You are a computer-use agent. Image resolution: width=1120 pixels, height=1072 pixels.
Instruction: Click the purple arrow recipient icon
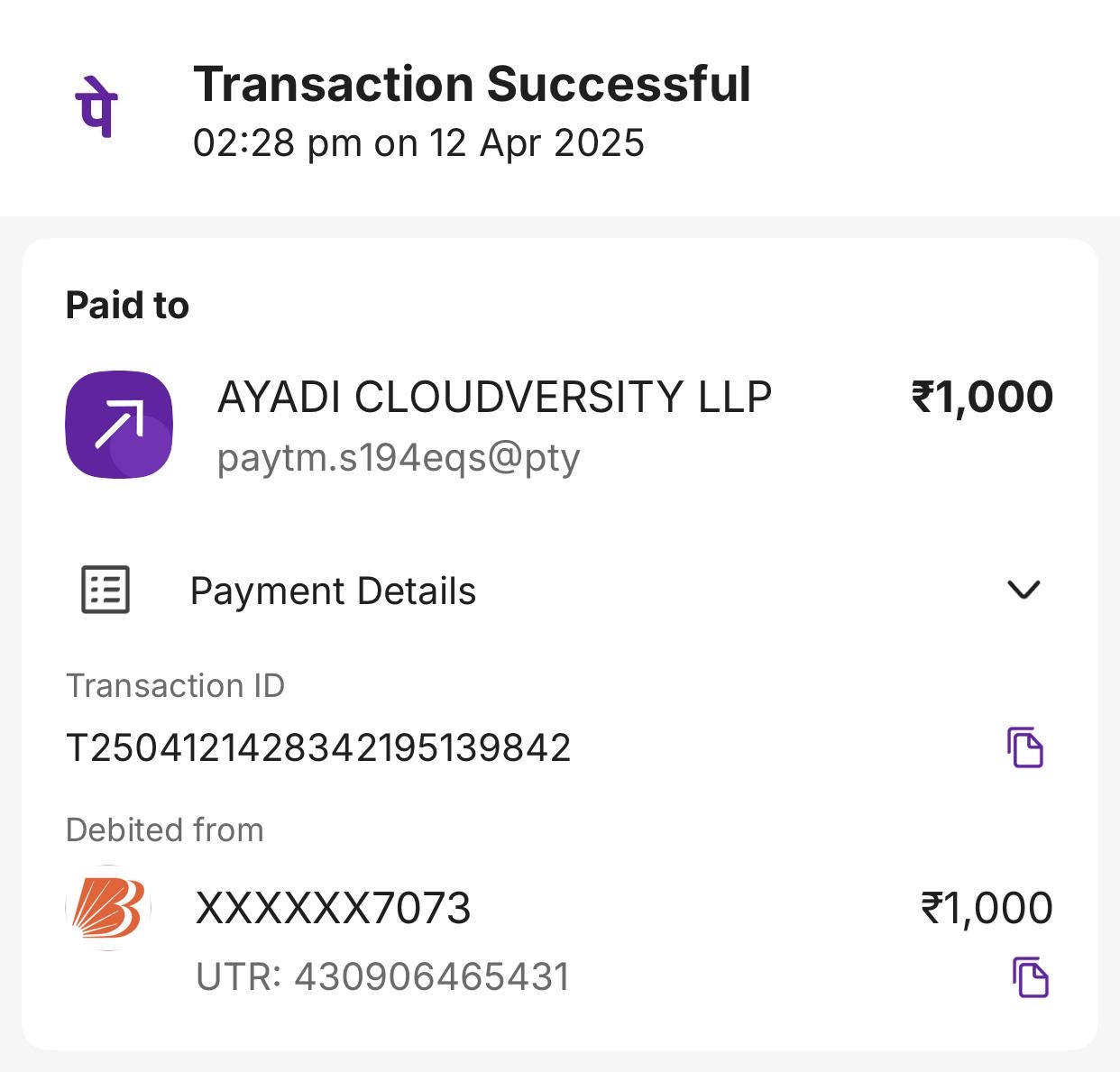pyautogui.click(x=119, y=425)
